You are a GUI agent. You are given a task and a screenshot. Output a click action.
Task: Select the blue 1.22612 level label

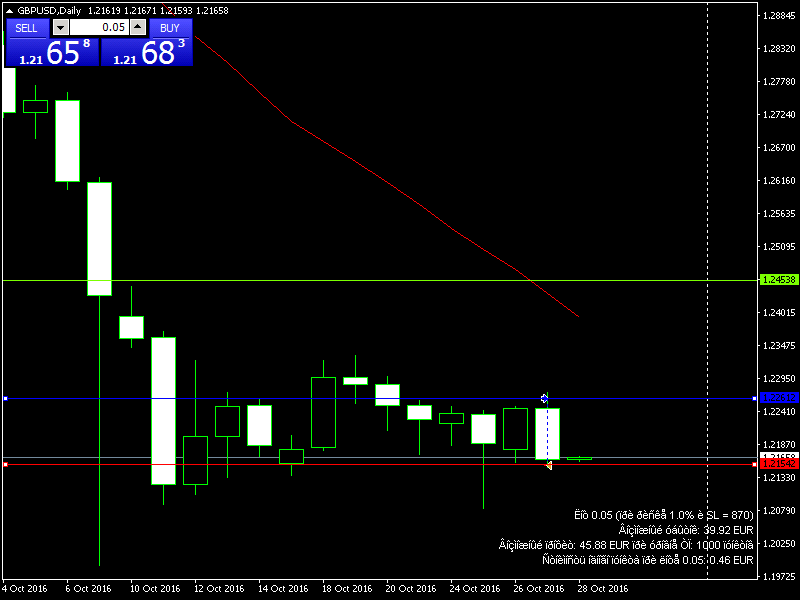click(779, 397)
